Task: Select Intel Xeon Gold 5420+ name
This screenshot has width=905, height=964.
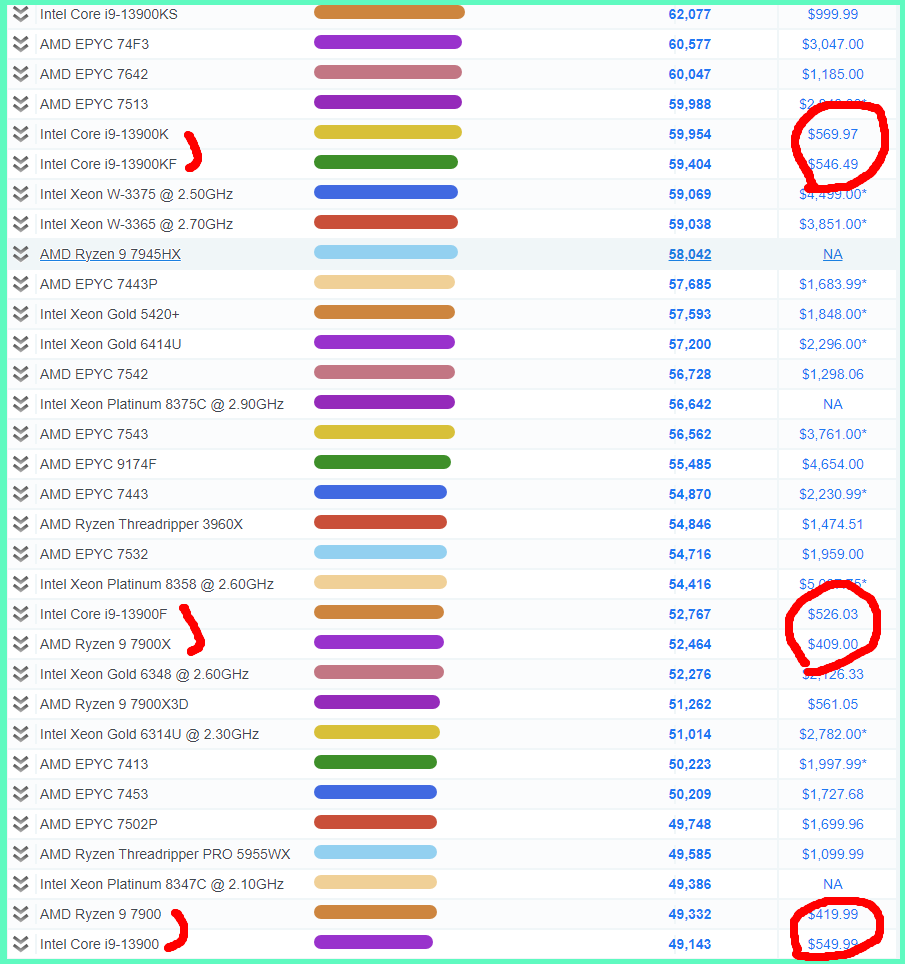Action: 109,314
